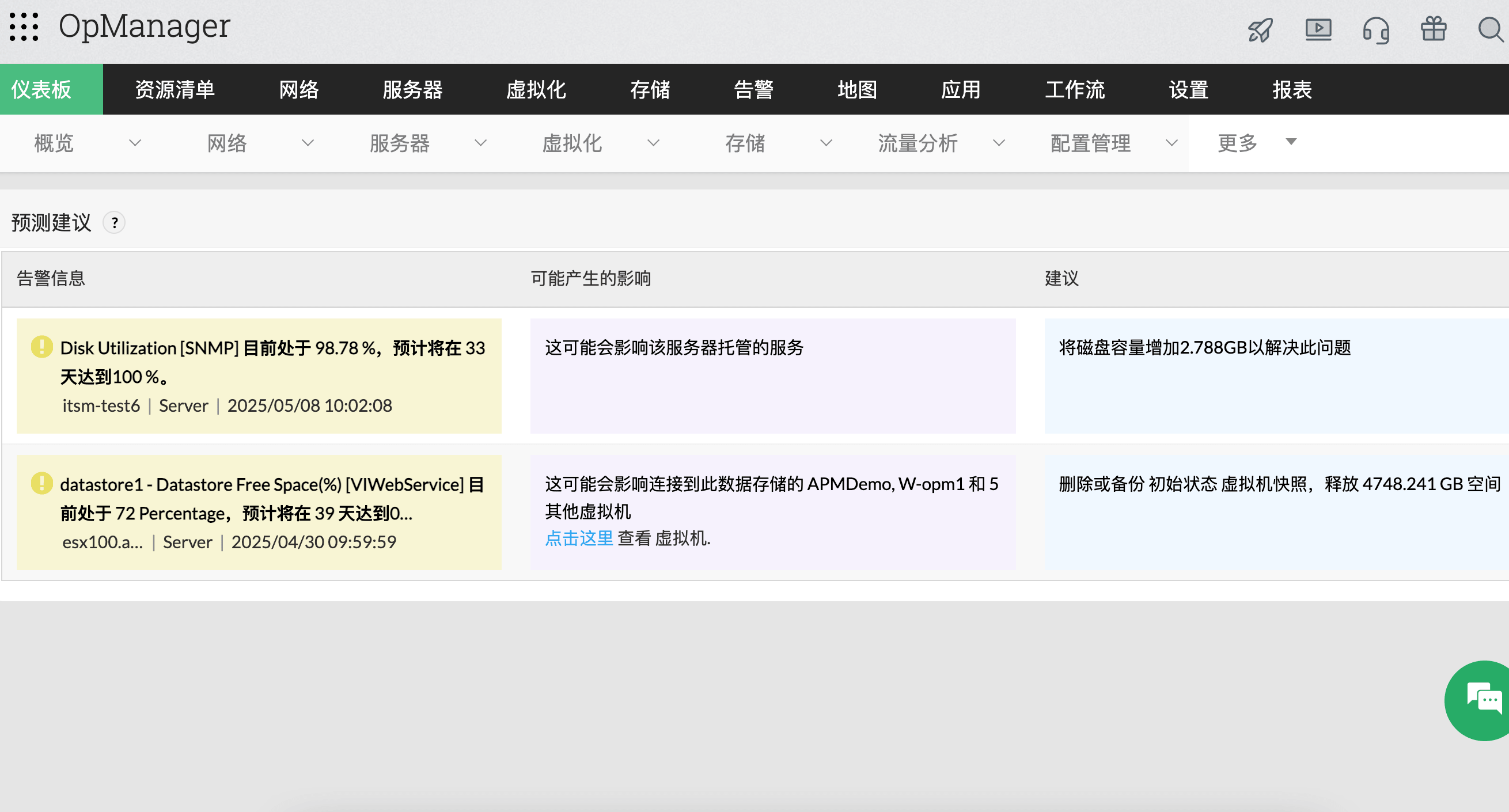Open the datastore1 Datastore Free Space alarm
This screenshot has width=1509, height=812.
click(272, 499)
